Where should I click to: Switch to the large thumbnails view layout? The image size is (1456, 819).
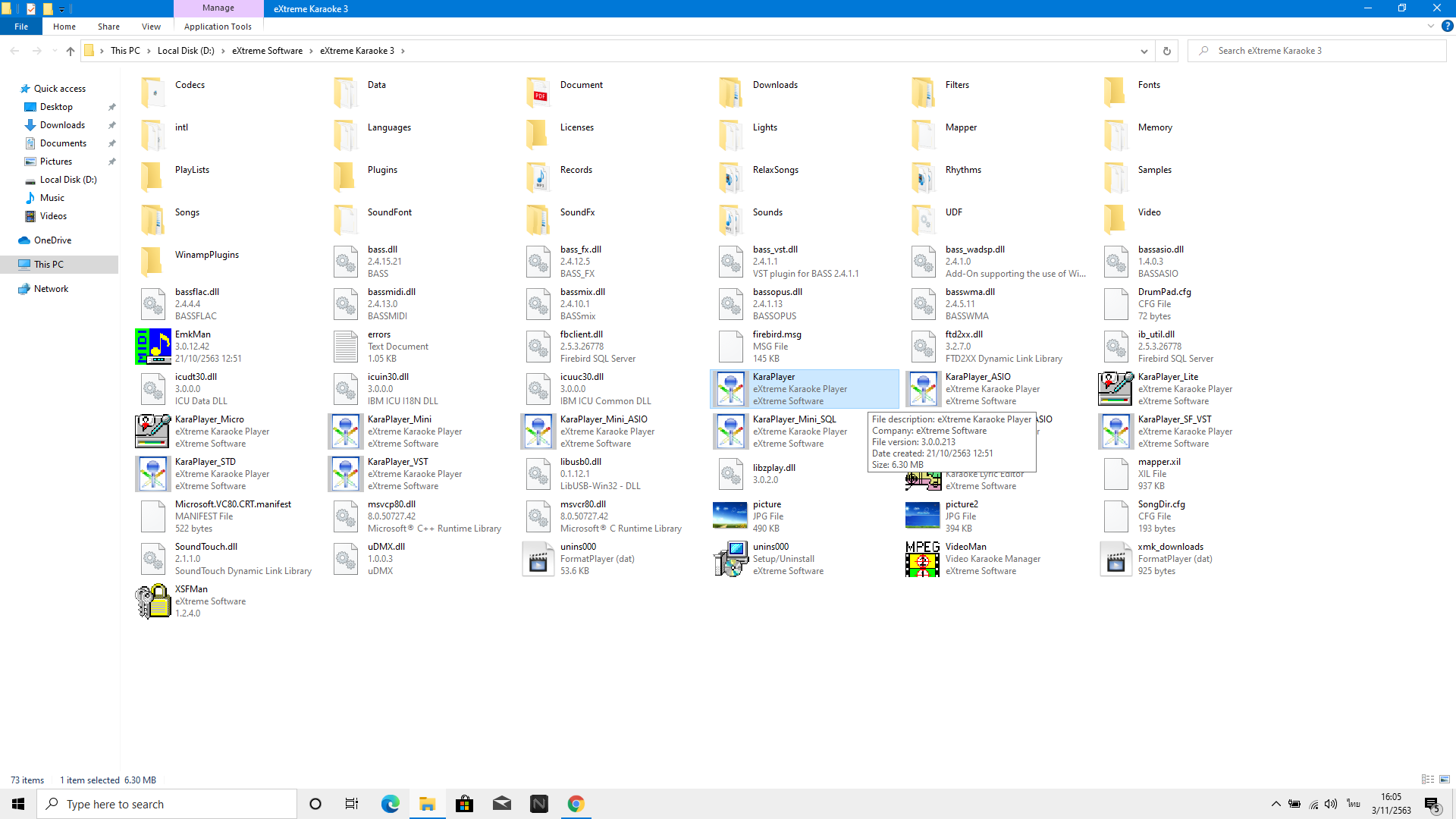(1445, 780)
